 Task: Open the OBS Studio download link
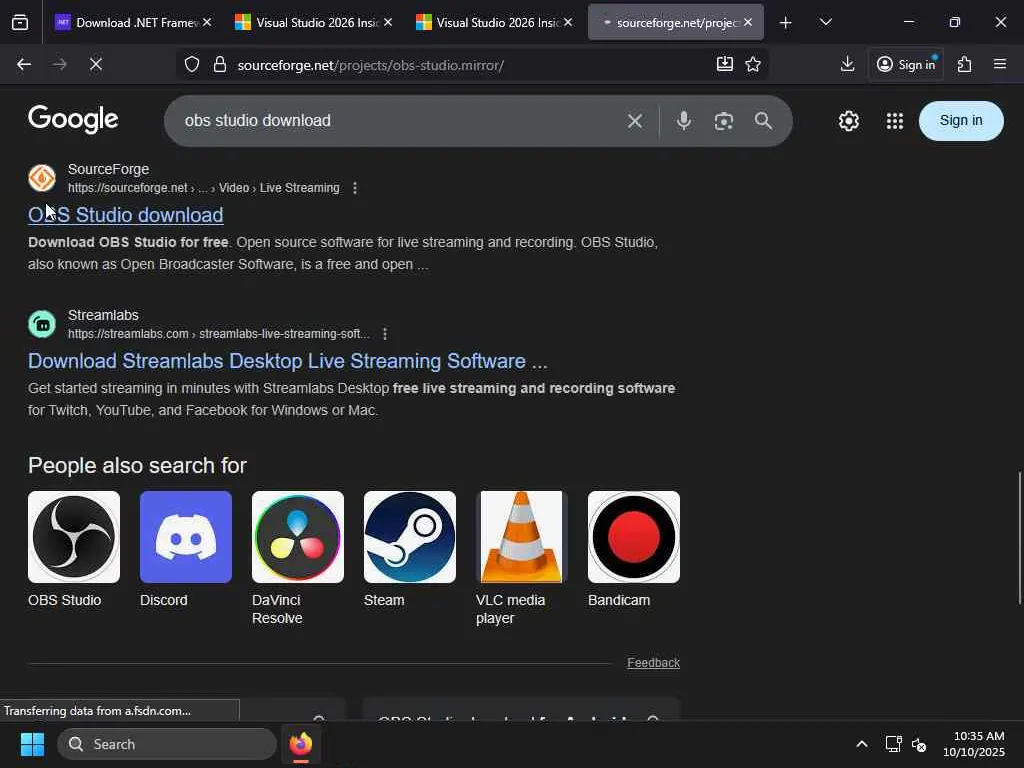[125, 215]
